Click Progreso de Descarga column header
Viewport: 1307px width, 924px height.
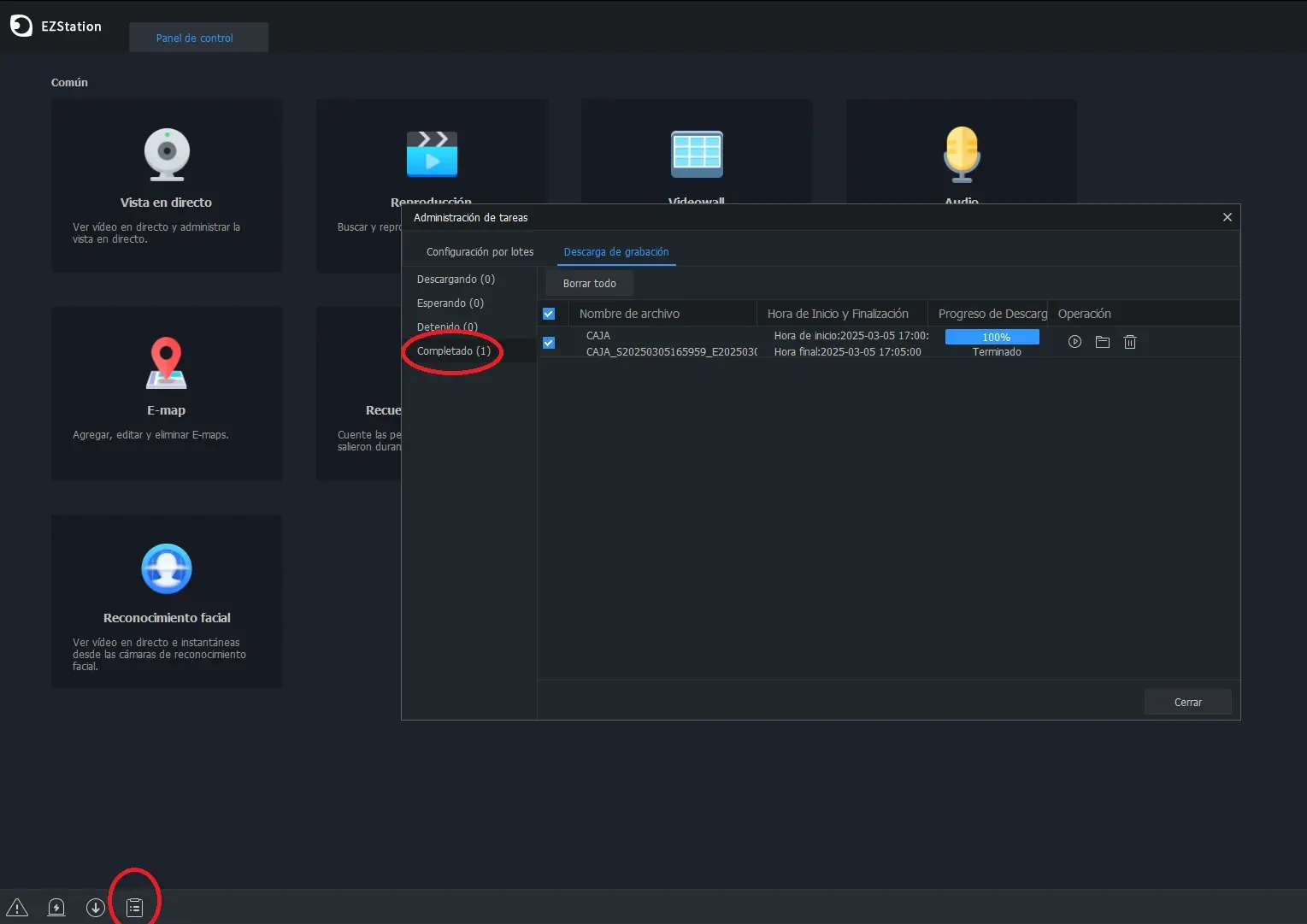(988, 314)
